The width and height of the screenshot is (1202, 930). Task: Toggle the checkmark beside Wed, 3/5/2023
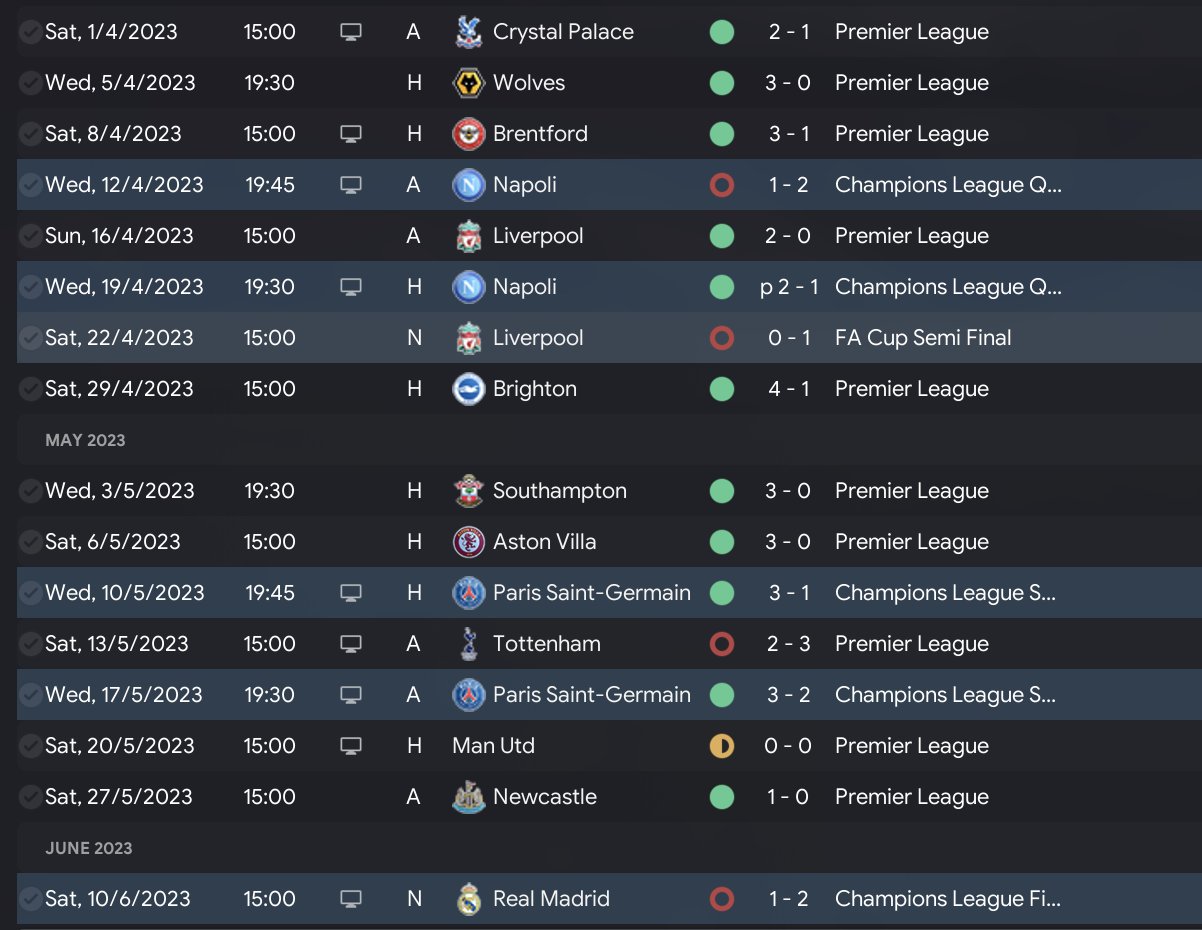click(x=30, y=491)
